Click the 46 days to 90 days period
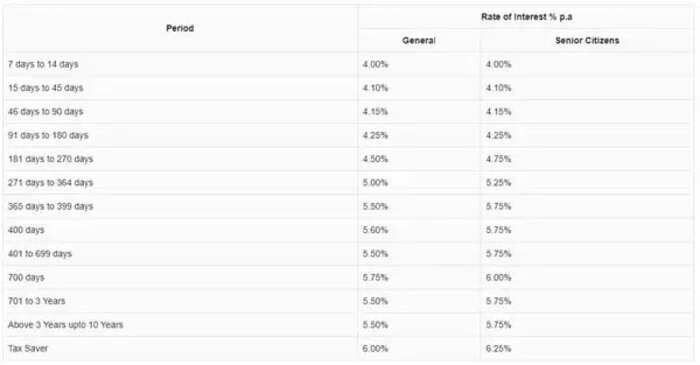 [x=46, y=112]
